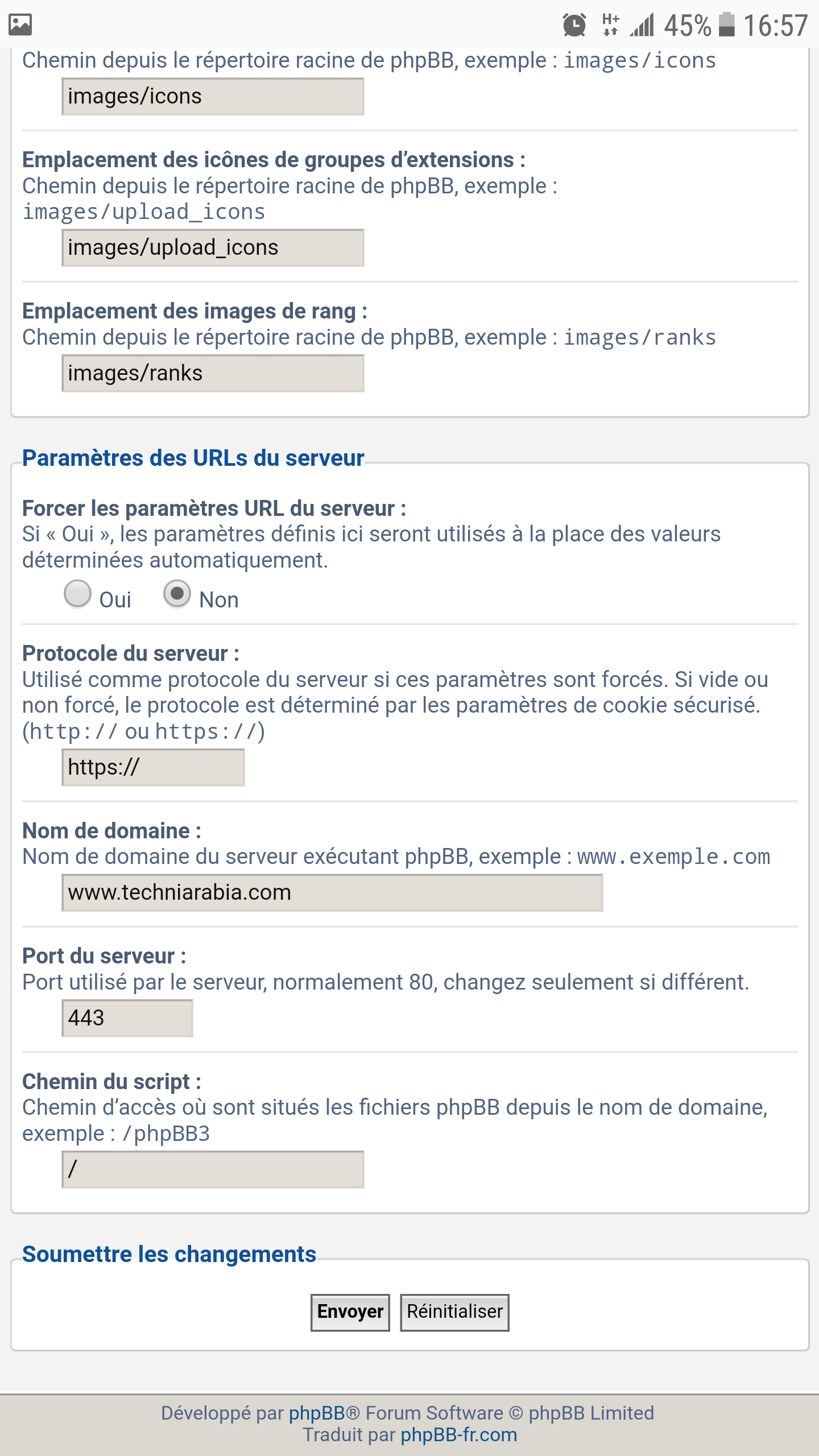The height and width of the screenshot is (1456, 819).
Task: Focus the images/upload_icons path field
Action: (x=213, y=248)
